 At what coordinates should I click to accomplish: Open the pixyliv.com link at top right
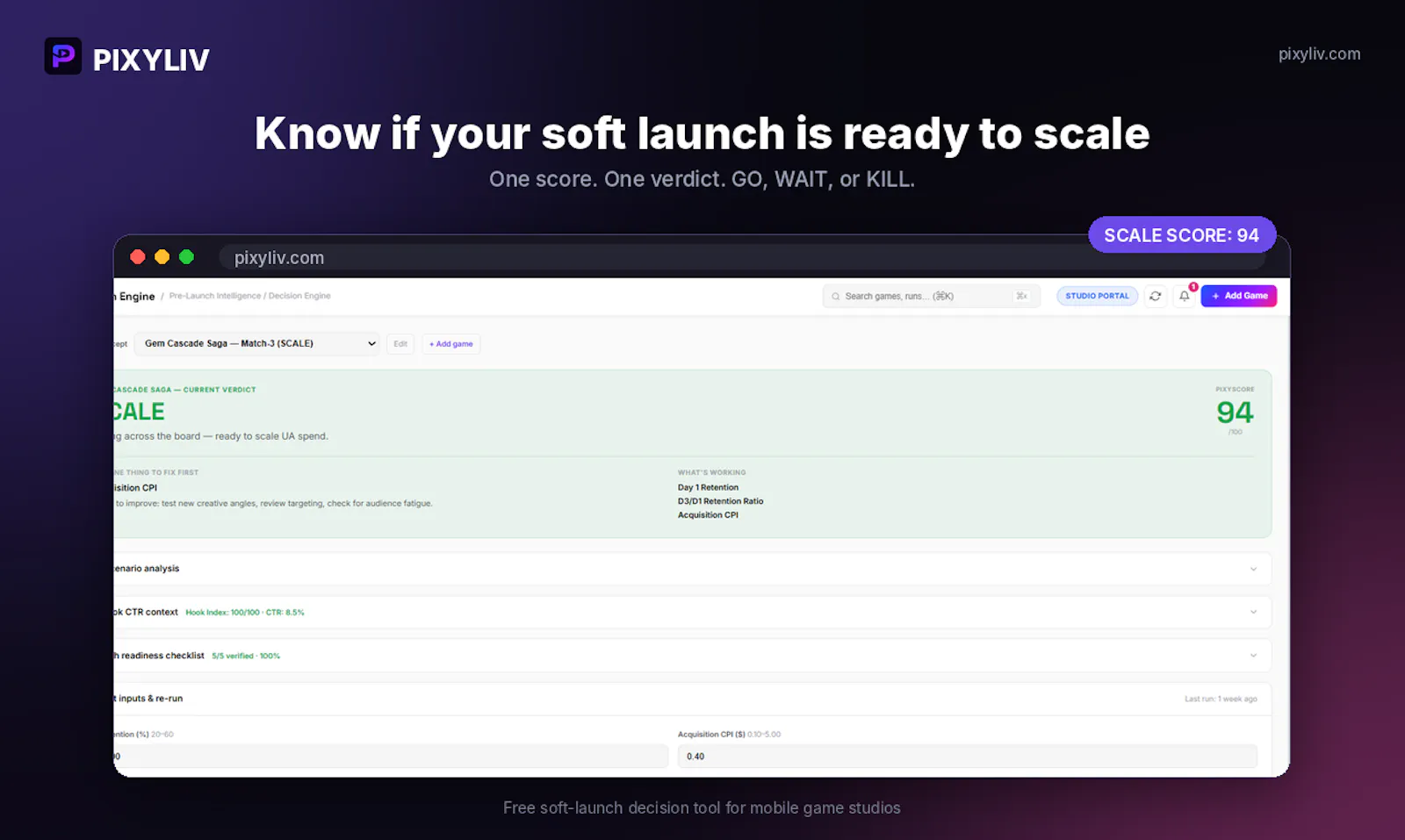1319,54
